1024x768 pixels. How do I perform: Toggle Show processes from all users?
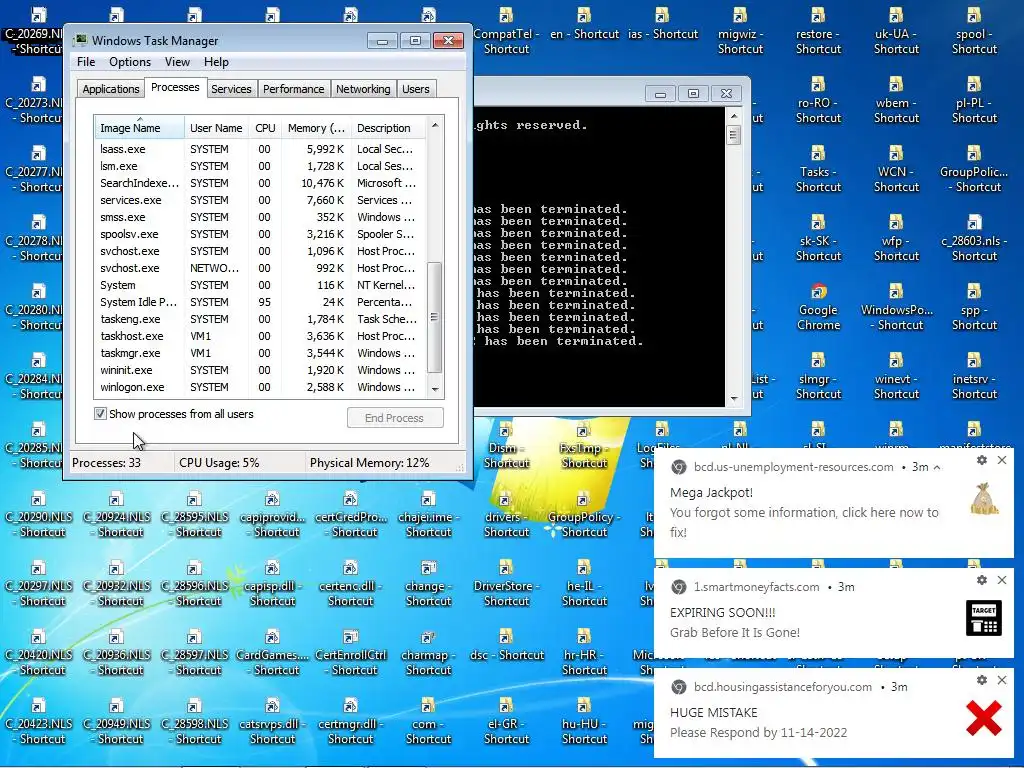click(x=100, y=413)
